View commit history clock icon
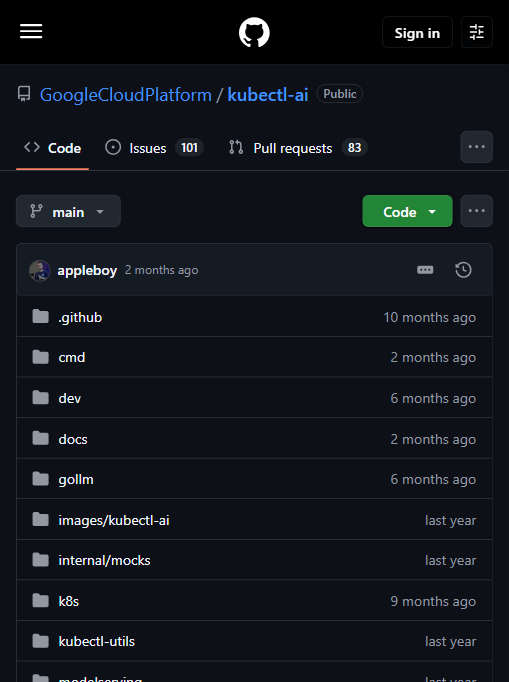Viewport: 509px width, 682px height. coord(463,270)
